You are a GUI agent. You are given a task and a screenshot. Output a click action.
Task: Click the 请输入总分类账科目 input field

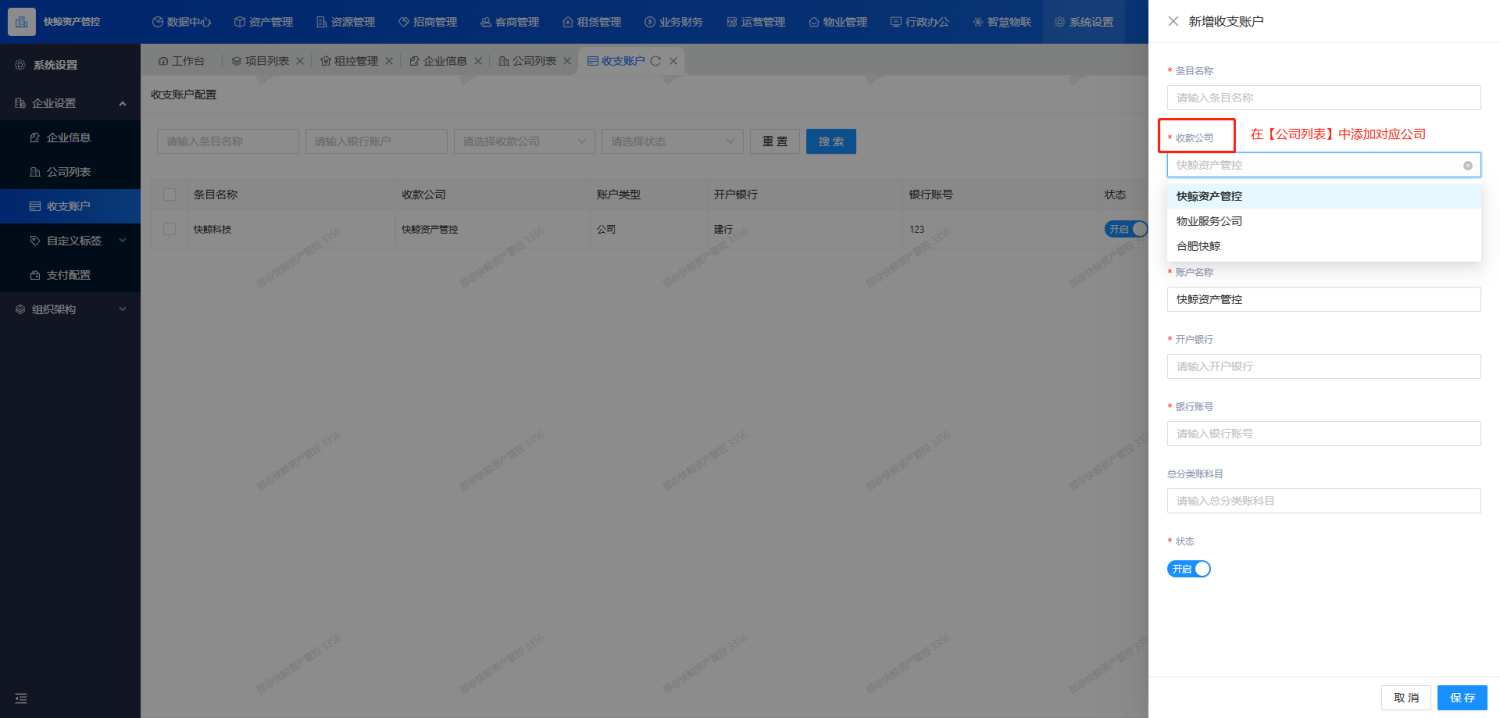[x=1323, y=500]
